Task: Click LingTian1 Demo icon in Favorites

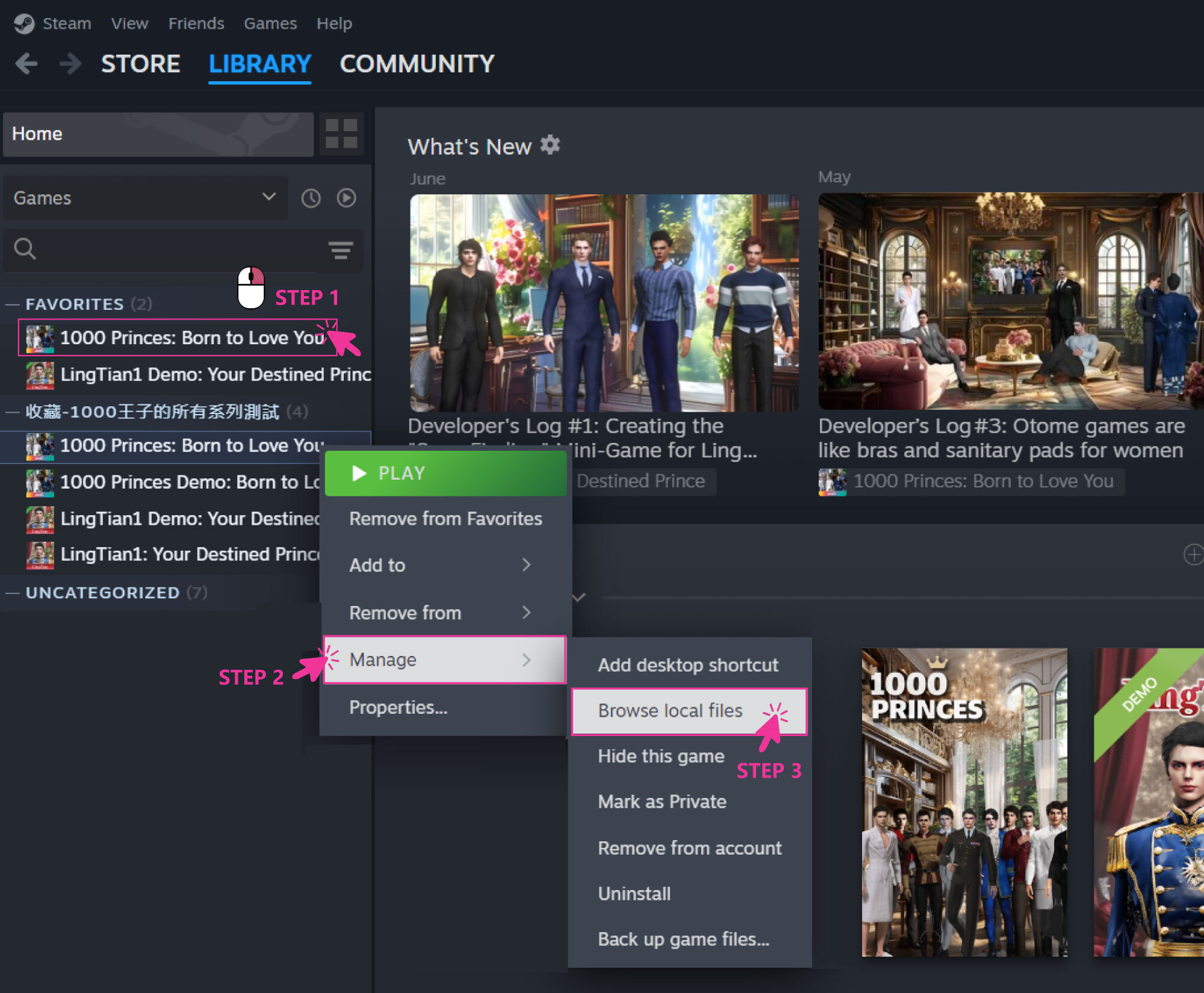Action: coord(40,375)
